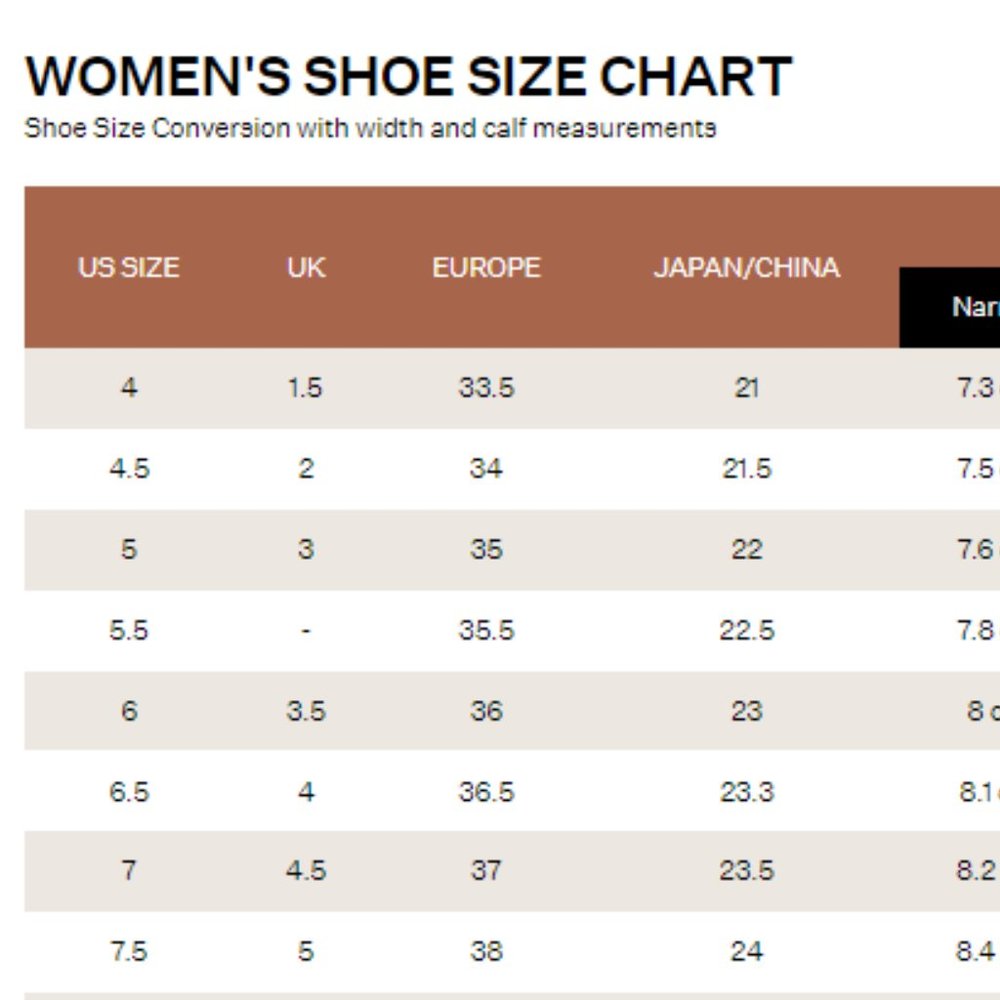1000x1000 pixels.
Task: Click the UK column header
Action: 306,267
